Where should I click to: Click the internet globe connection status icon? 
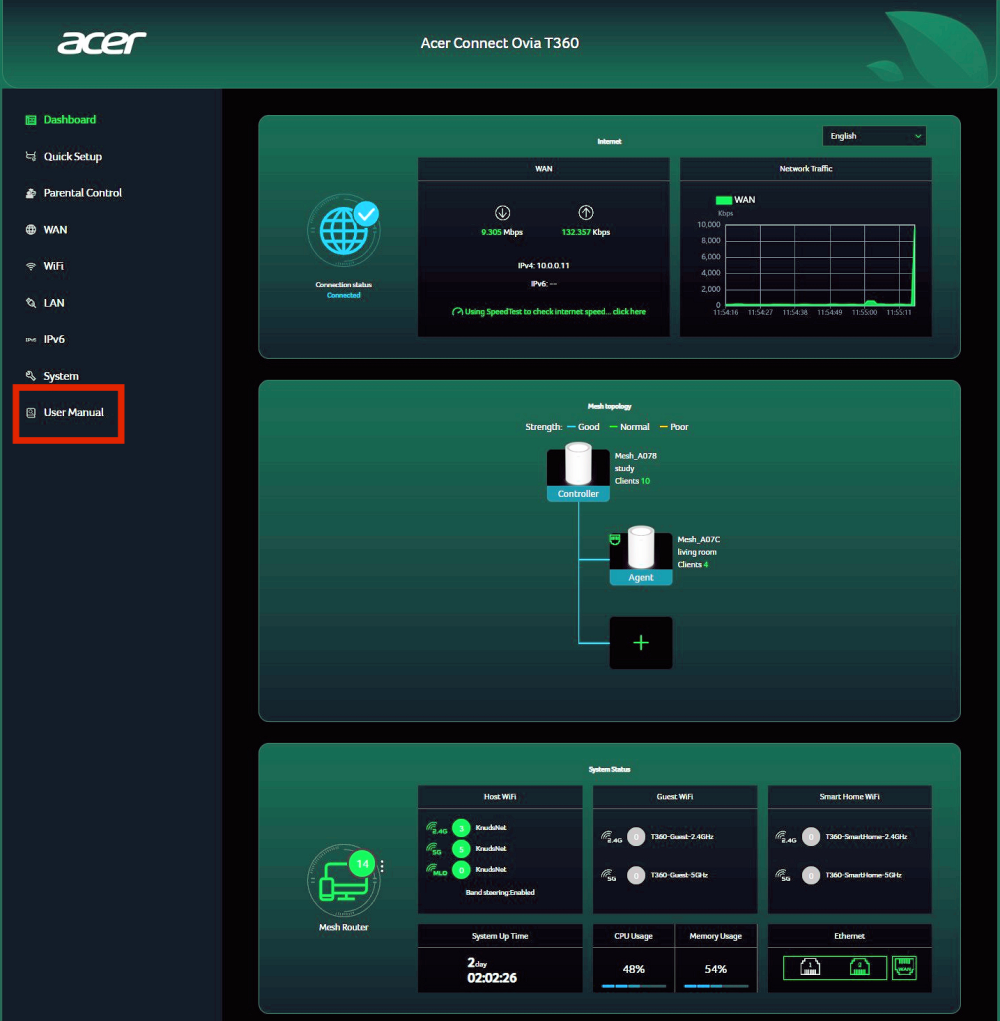pyautogui.click(x=343, y=230)
